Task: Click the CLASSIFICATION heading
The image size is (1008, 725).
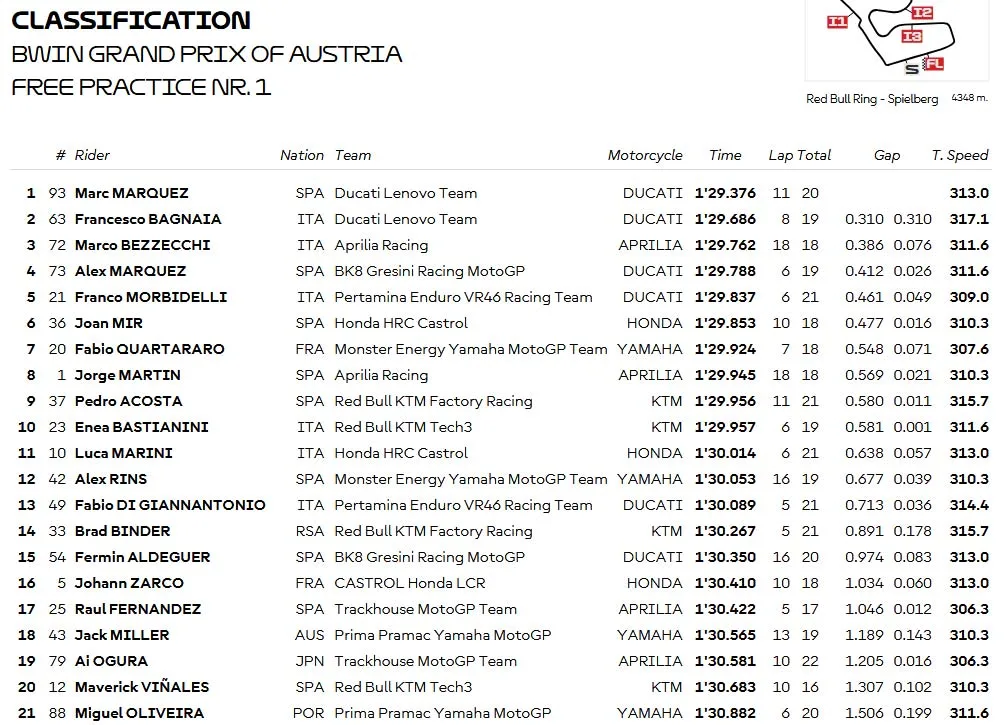Action: (131, 21)
